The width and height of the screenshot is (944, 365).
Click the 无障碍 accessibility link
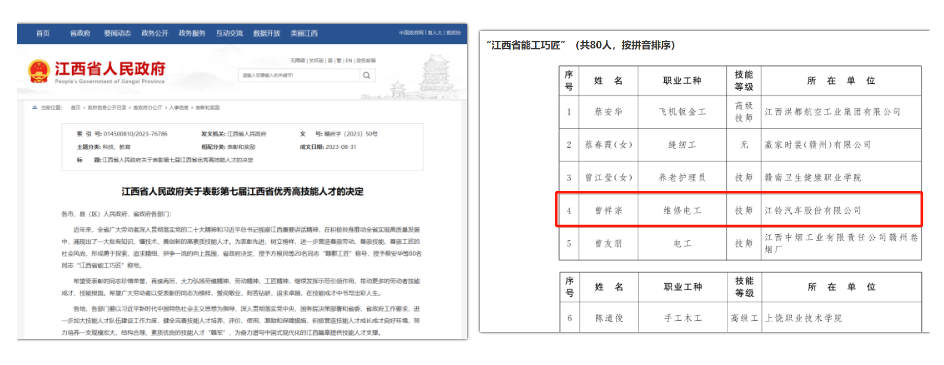297,61
